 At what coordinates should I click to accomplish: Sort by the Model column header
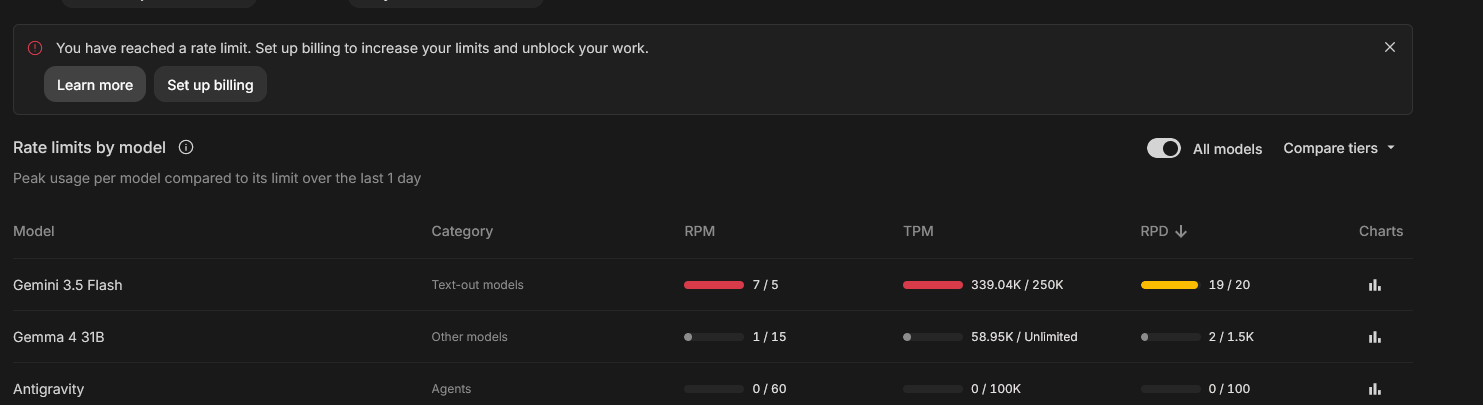[x=34, y=231]
